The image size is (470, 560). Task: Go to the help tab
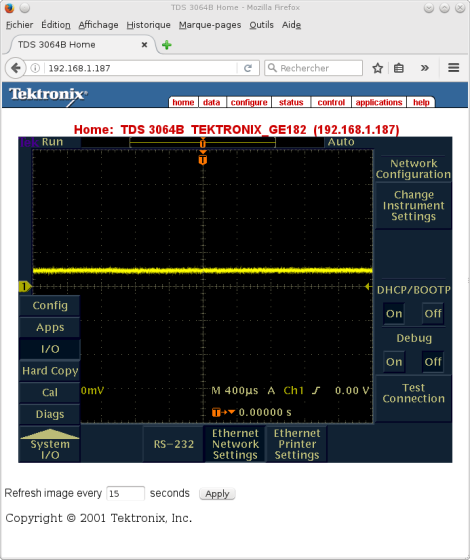421,102
